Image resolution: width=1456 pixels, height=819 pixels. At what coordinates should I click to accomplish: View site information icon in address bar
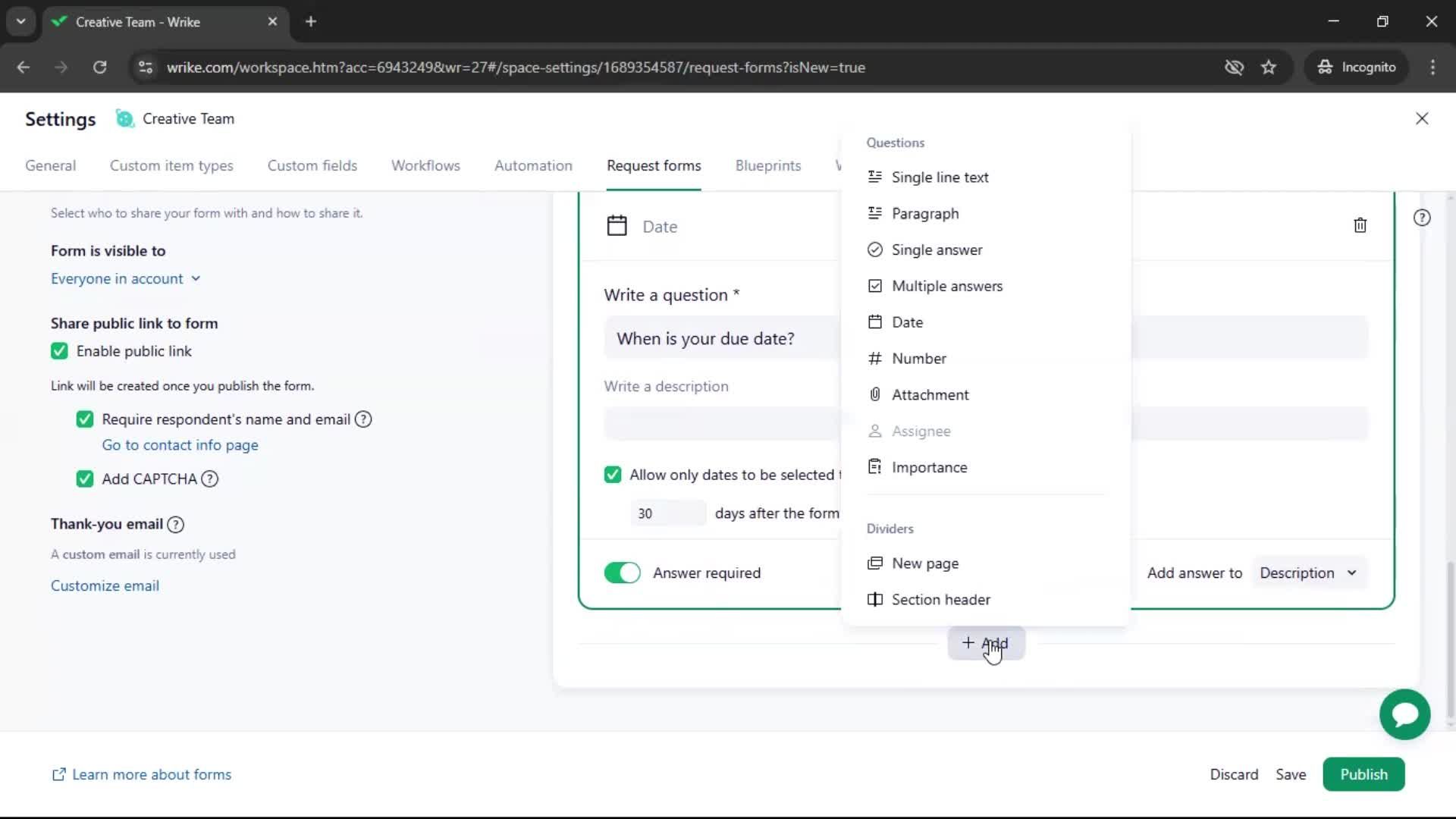(x=146, y=67)
